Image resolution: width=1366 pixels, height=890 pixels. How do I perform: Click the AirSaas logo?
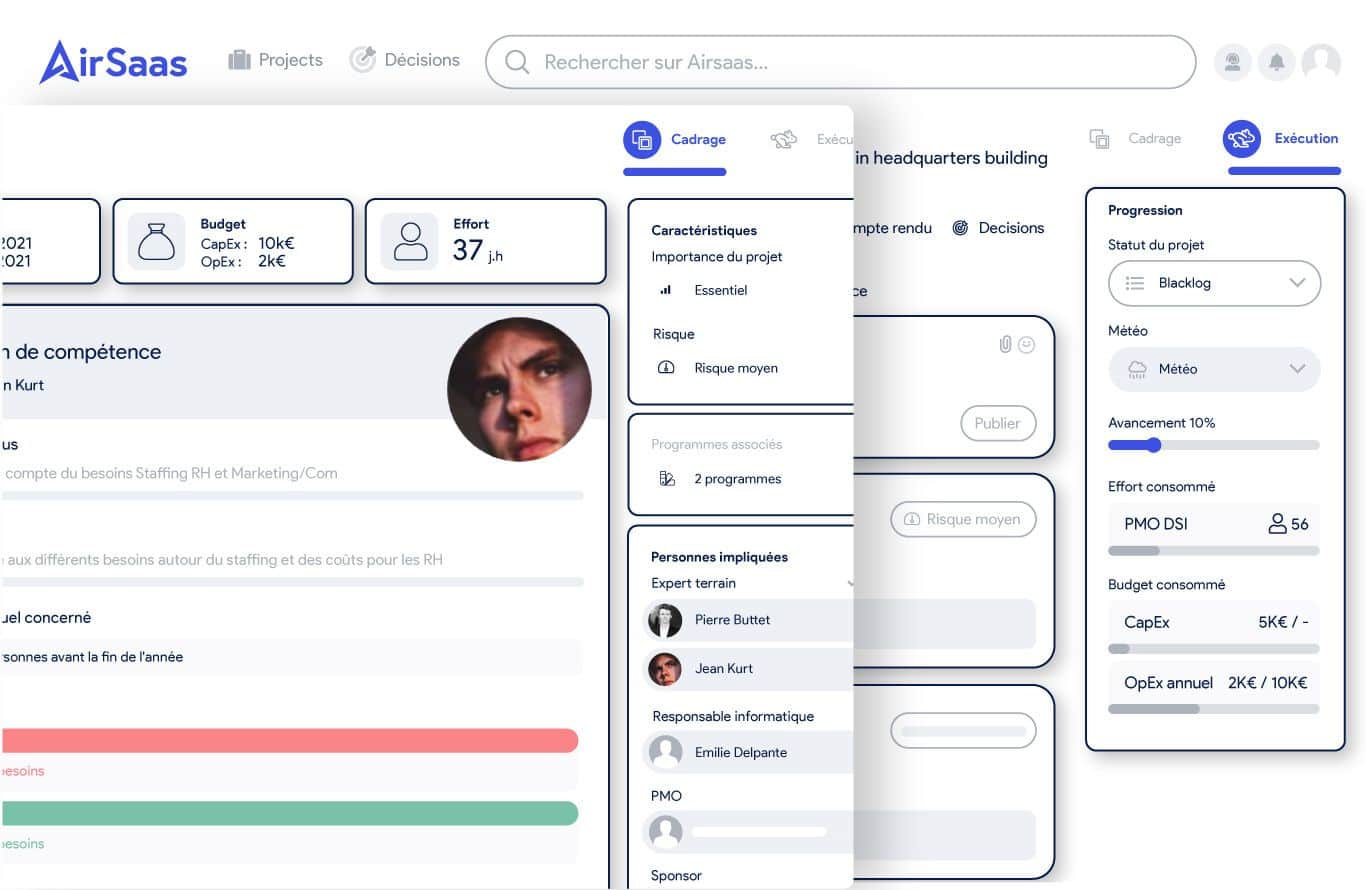[x=113, y=62]
